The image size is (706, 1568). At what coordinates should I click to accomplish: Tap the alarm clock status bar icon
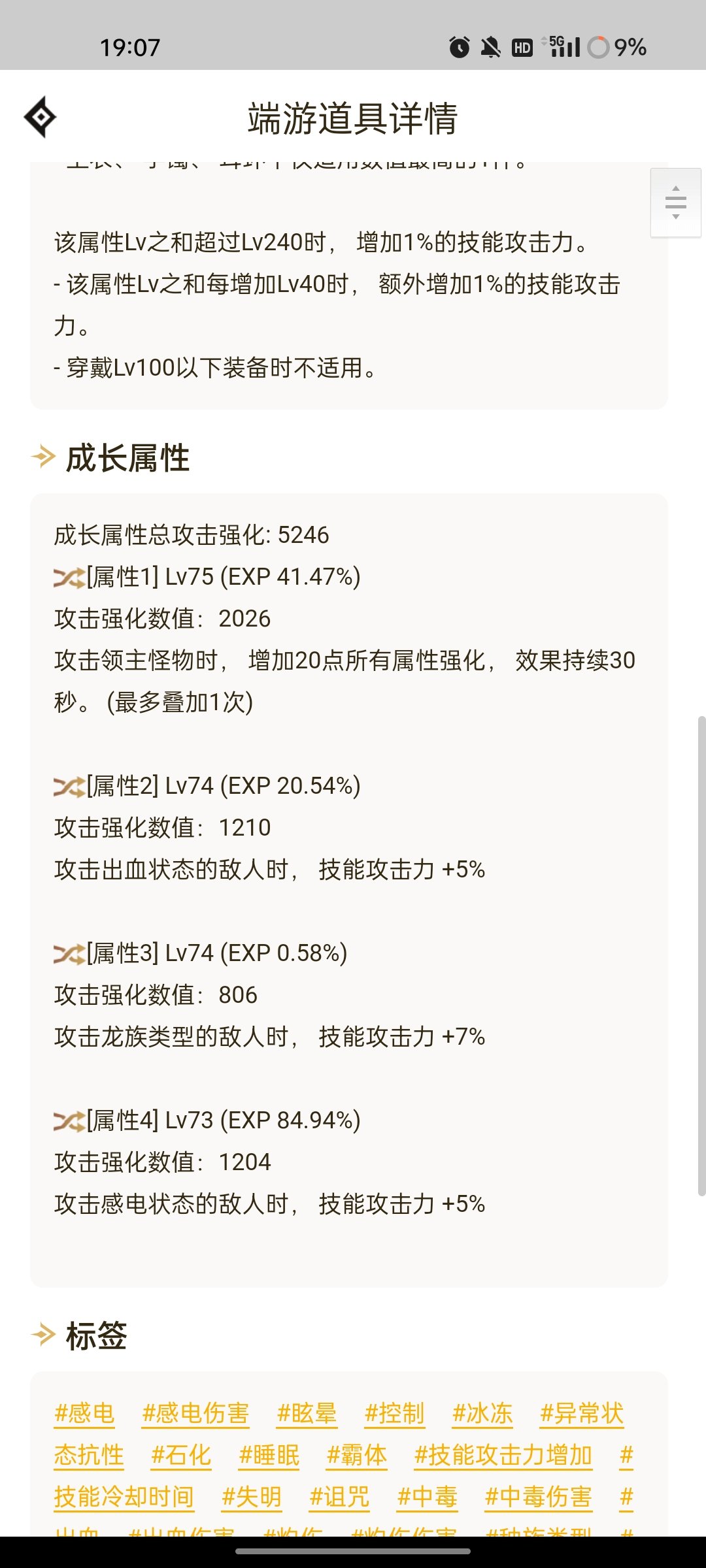pos(459,47)
